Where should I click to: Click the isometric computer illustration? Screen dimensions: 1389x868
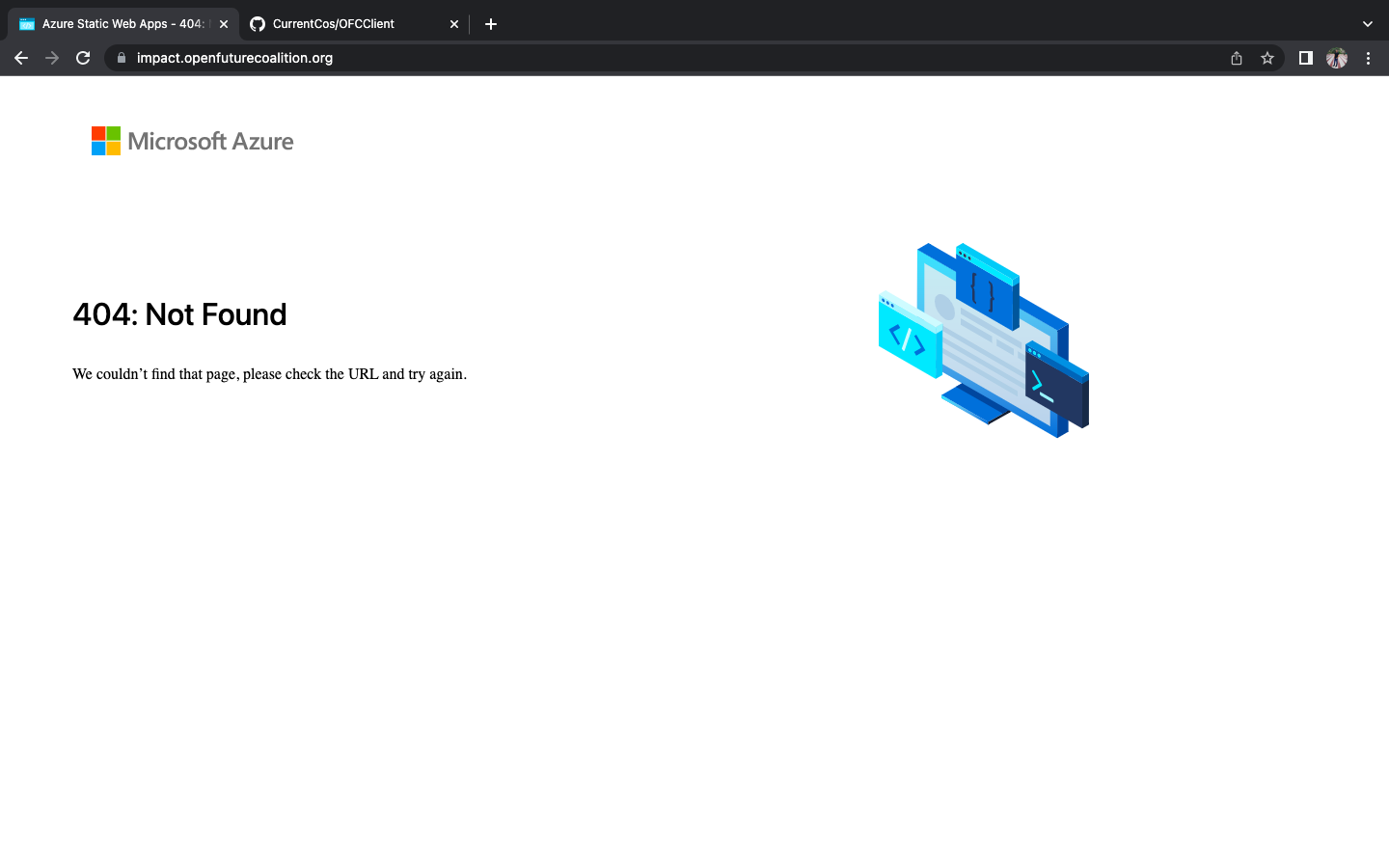click(984, 339)
